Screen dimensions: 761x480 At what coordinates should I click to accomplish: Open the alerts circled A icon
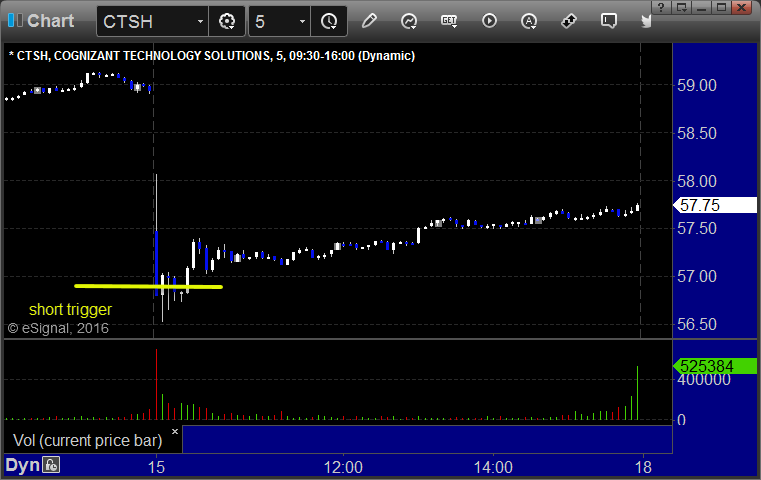tap(529, 21)
